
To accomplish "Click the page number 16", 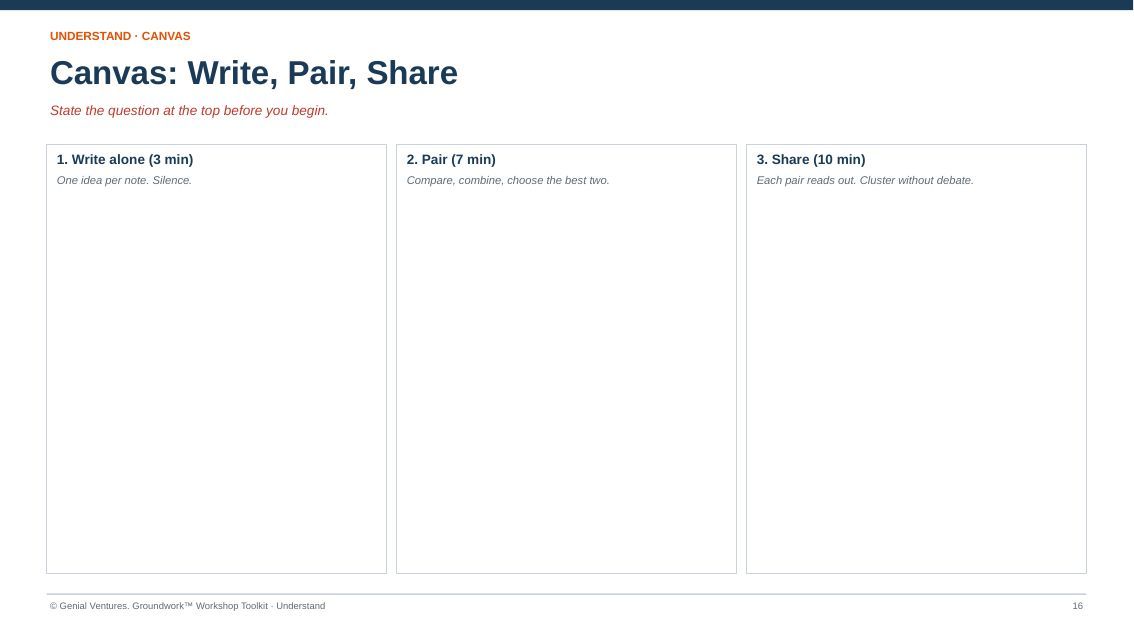I will coord(1078,606).
